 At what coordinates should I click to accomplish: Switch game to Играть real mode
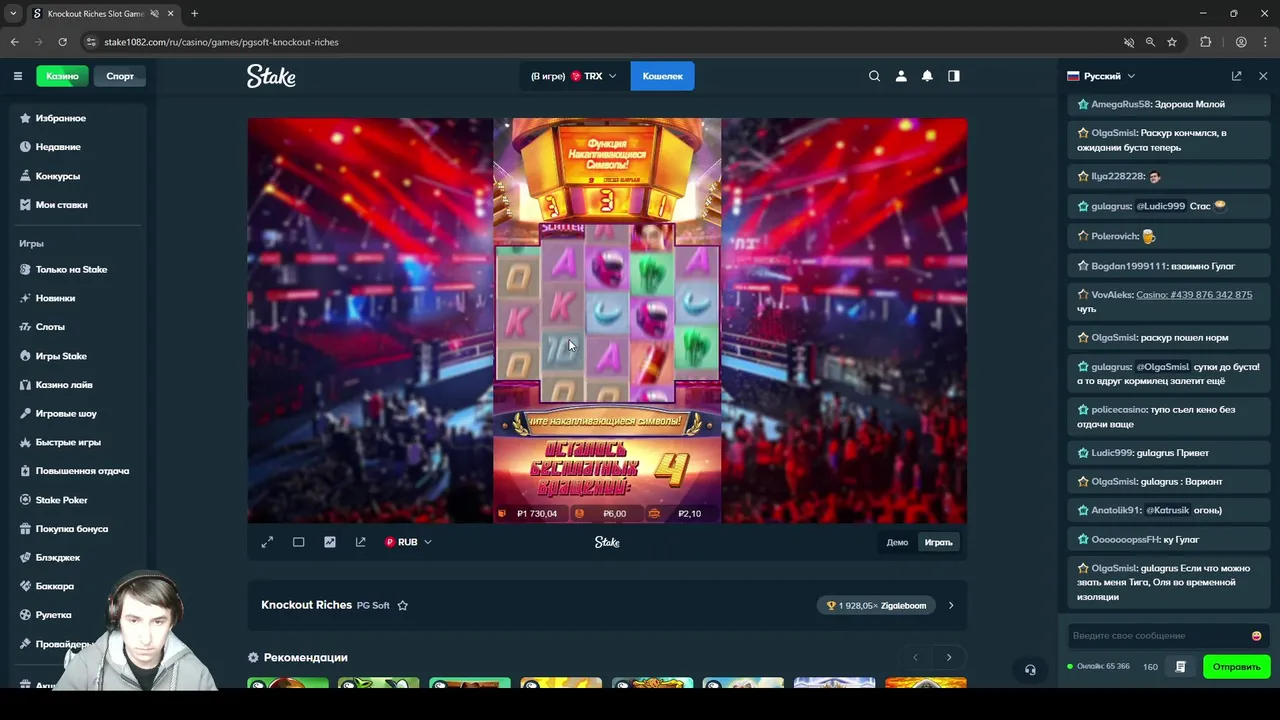[938, 543]
